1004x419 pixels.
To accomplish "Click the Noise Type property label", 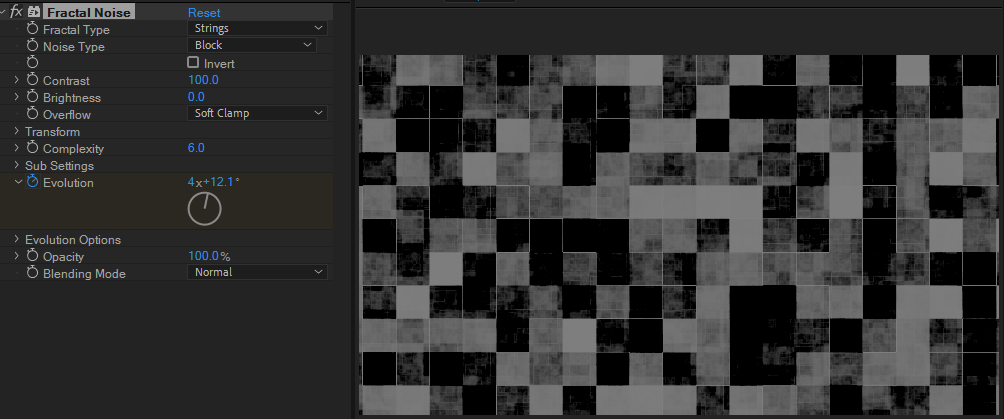I will point(74,47).
